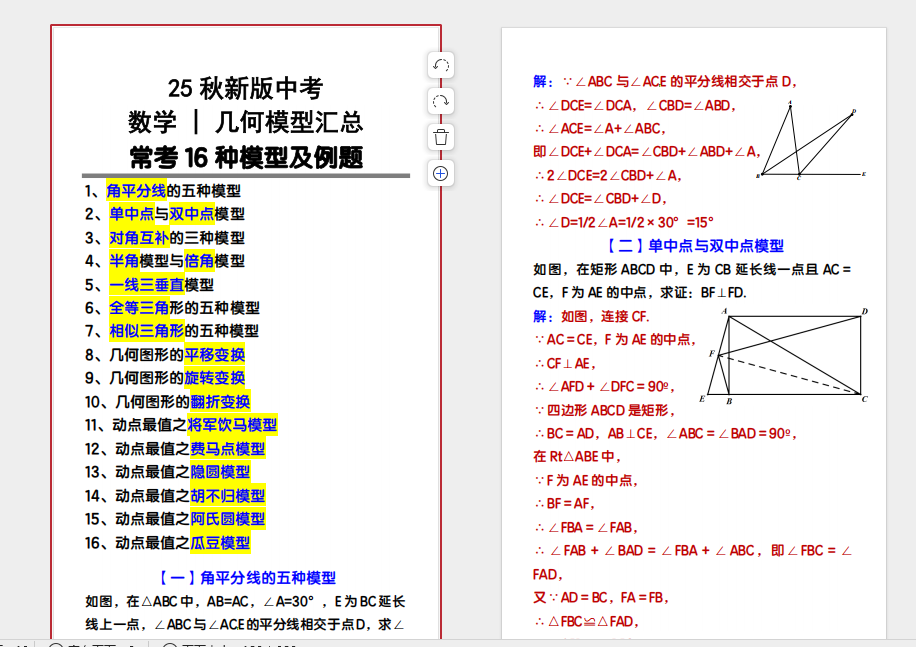Click the highlighted text 角平分线 in item 1
The height and width of the screenshot is (647, 916).
pos(136,190)
